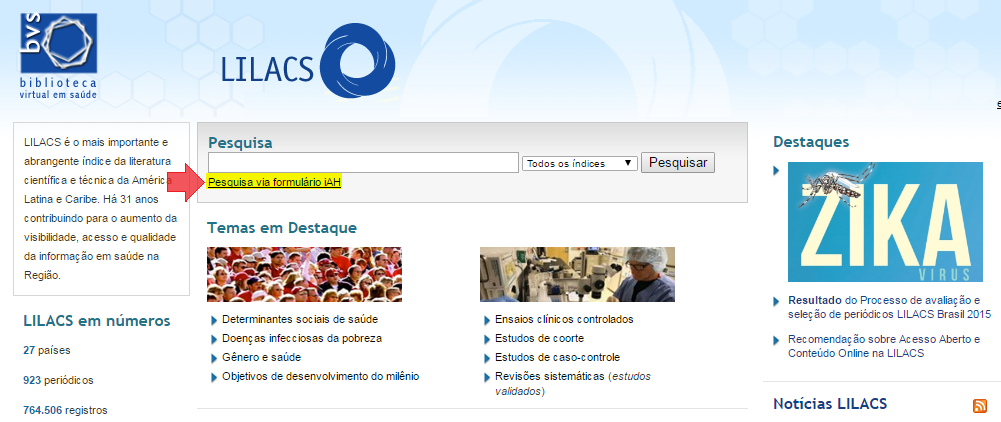
Task: Open the BVS Biblioteca Virtual em Saúde logo
Action: [59, 56]
